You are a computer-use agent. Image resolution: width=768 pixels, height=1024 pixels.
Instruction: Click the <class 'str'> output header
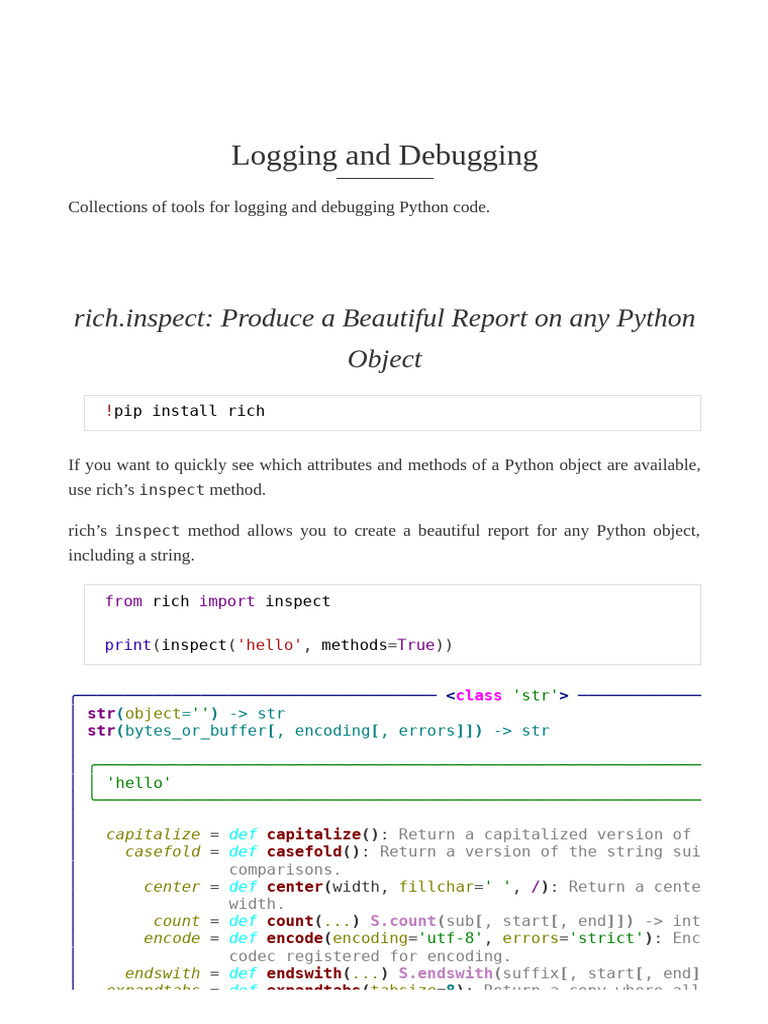click(507, 696)
